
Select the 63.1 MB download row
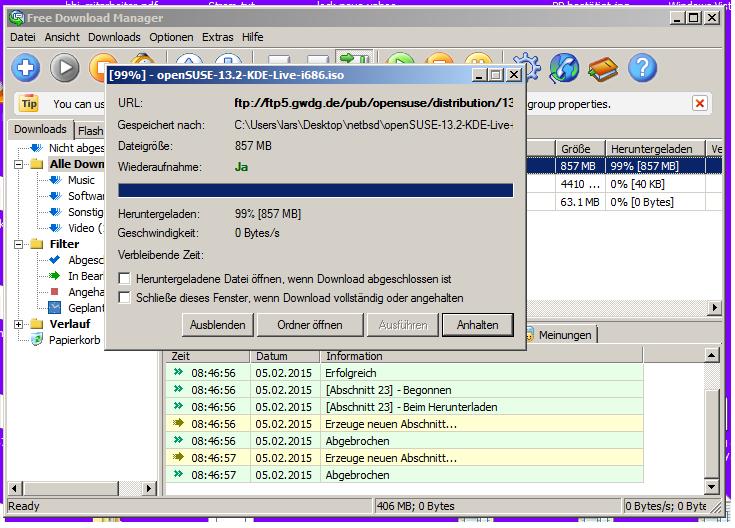click(x=624, y=202)
